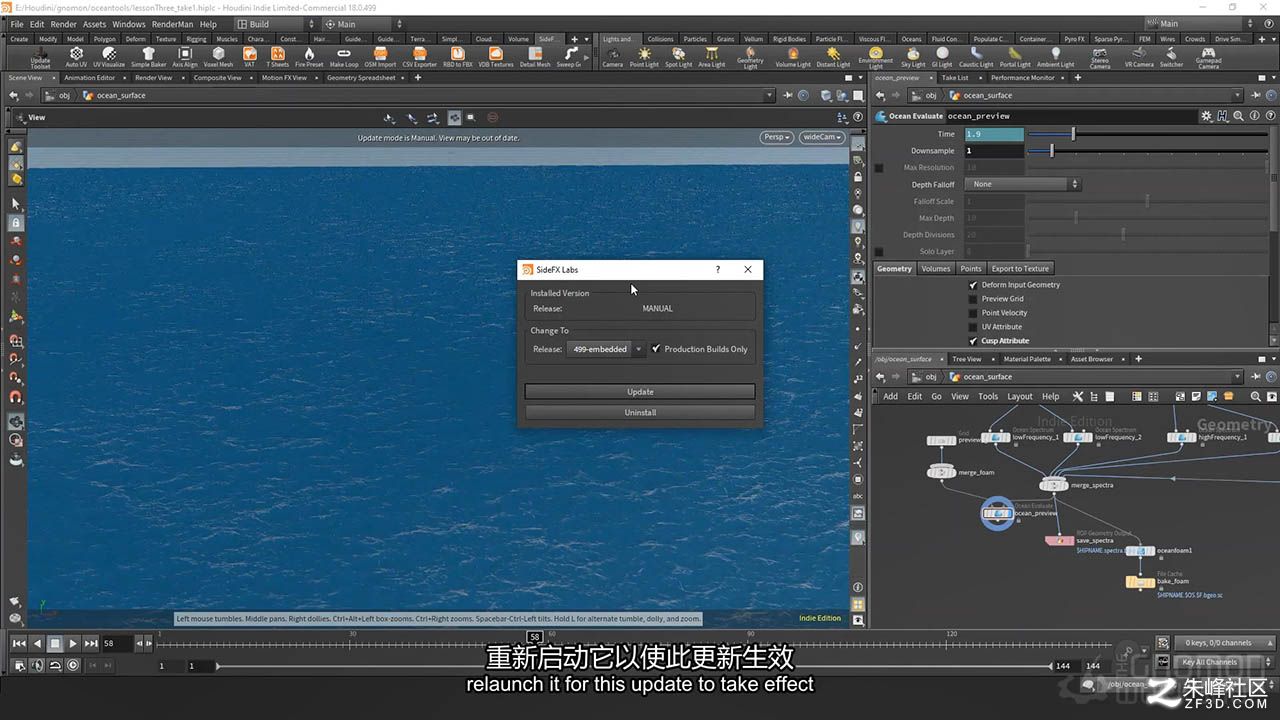Select the Auto UV shelf tool
1280x720 pixels.
tap(76, 57)
